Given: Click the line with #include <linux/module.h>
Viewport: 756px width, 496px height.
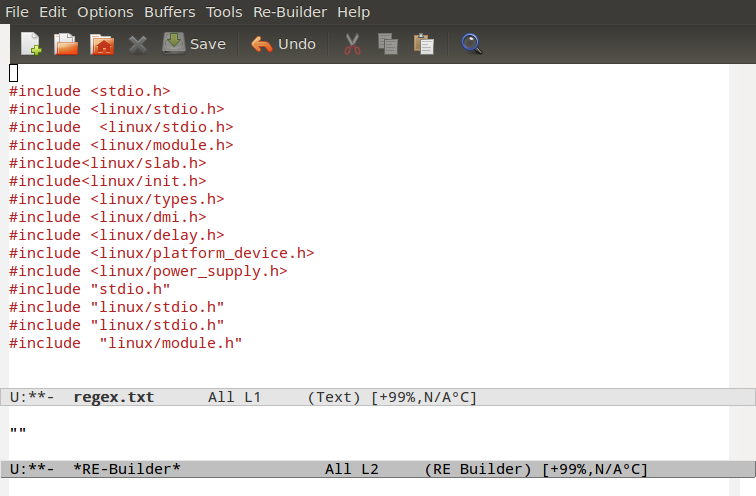Looking at the screenshot, I should point(120,145).
